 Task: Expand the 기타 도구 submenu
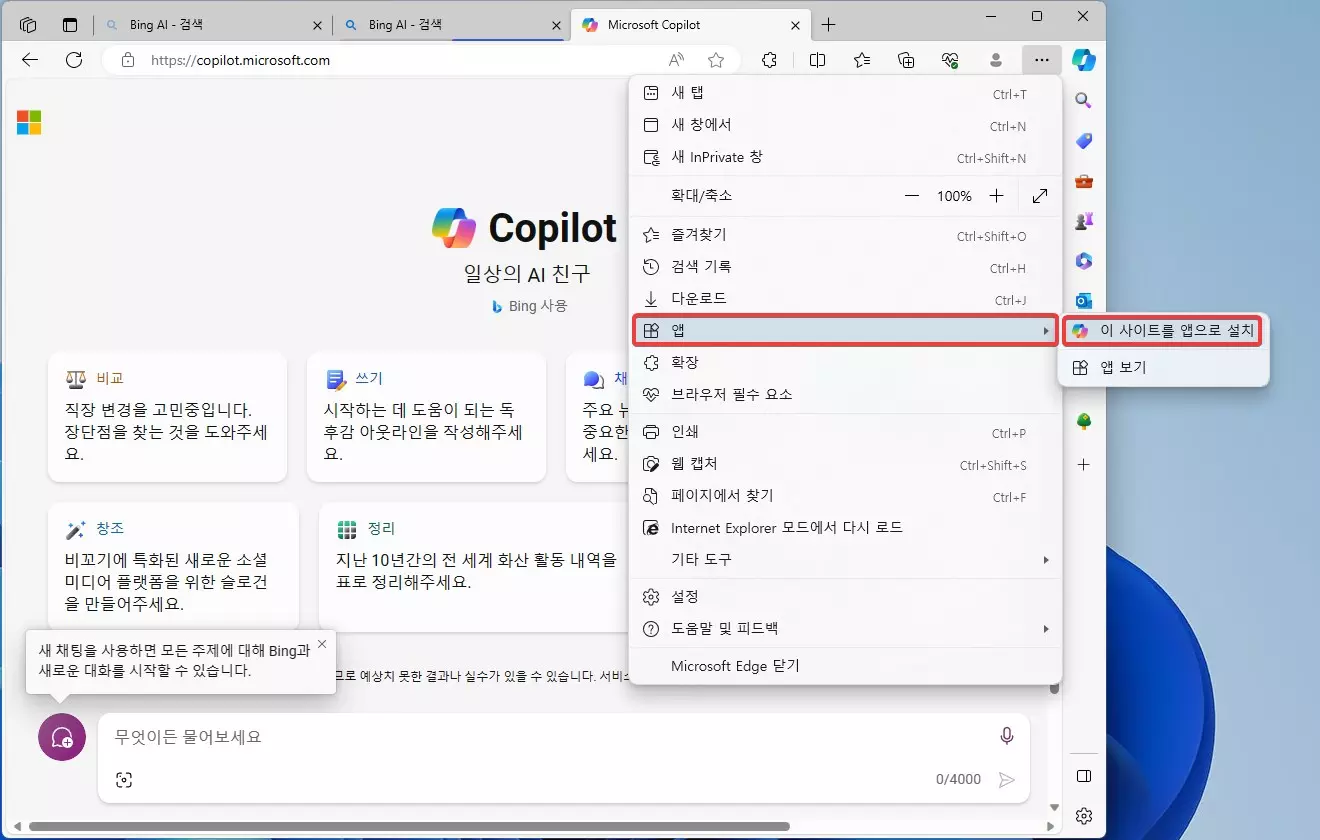[x=845, y=560]
